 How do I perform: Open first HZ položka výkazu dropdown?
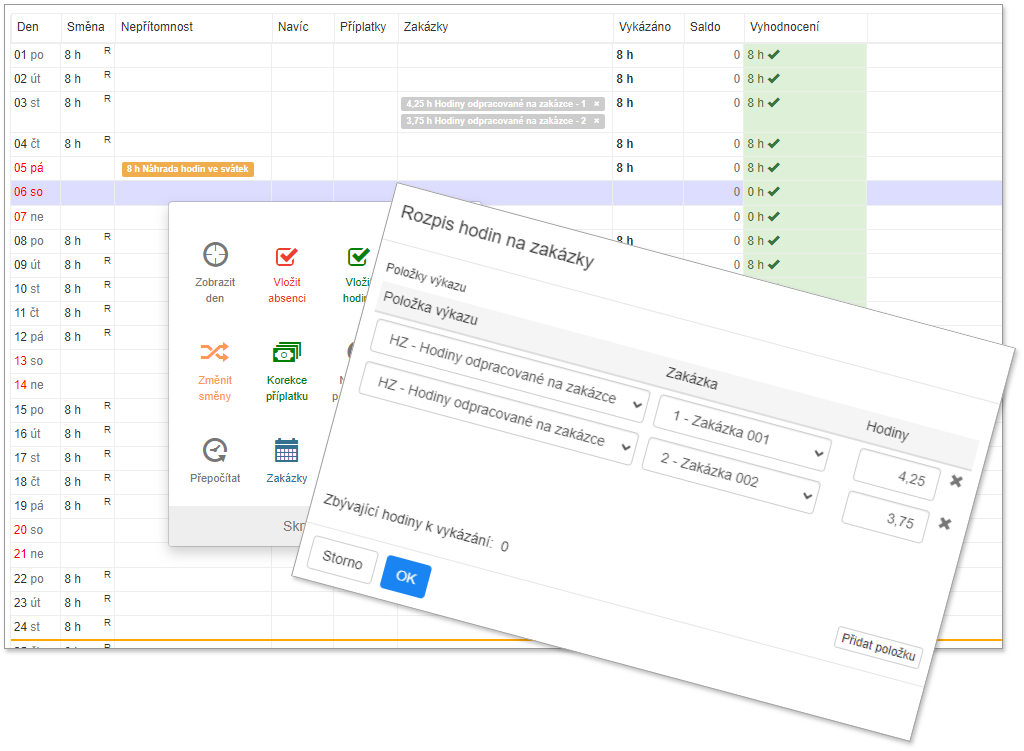(511, 371)
